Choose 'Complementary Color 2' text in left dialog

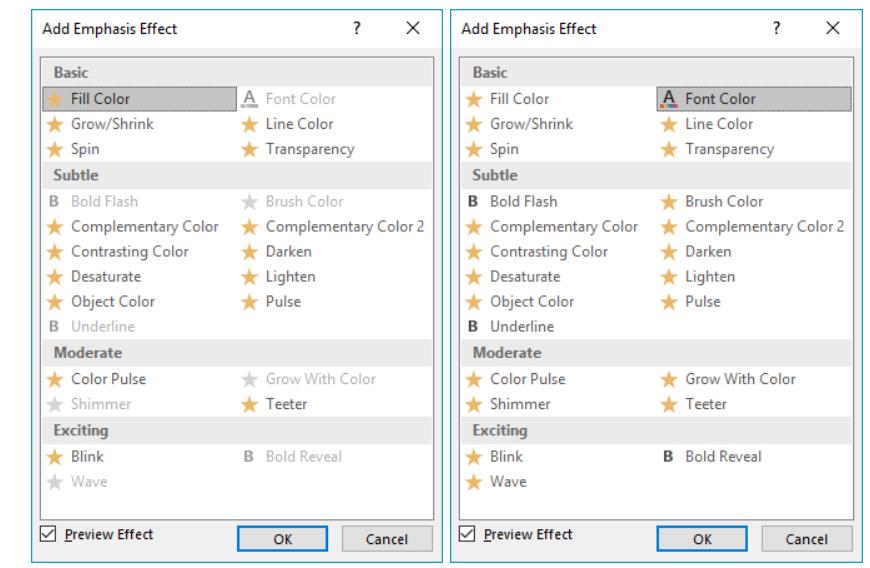click(345, 226)
